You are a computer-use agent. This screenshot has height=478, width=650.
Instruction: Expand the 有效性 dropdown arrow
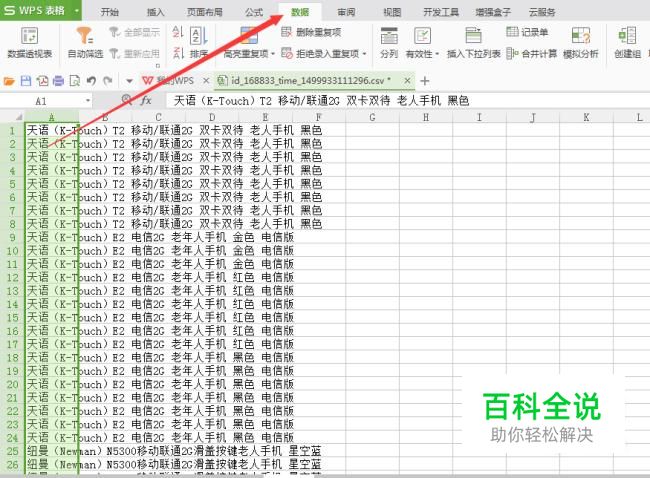(437, 54)
